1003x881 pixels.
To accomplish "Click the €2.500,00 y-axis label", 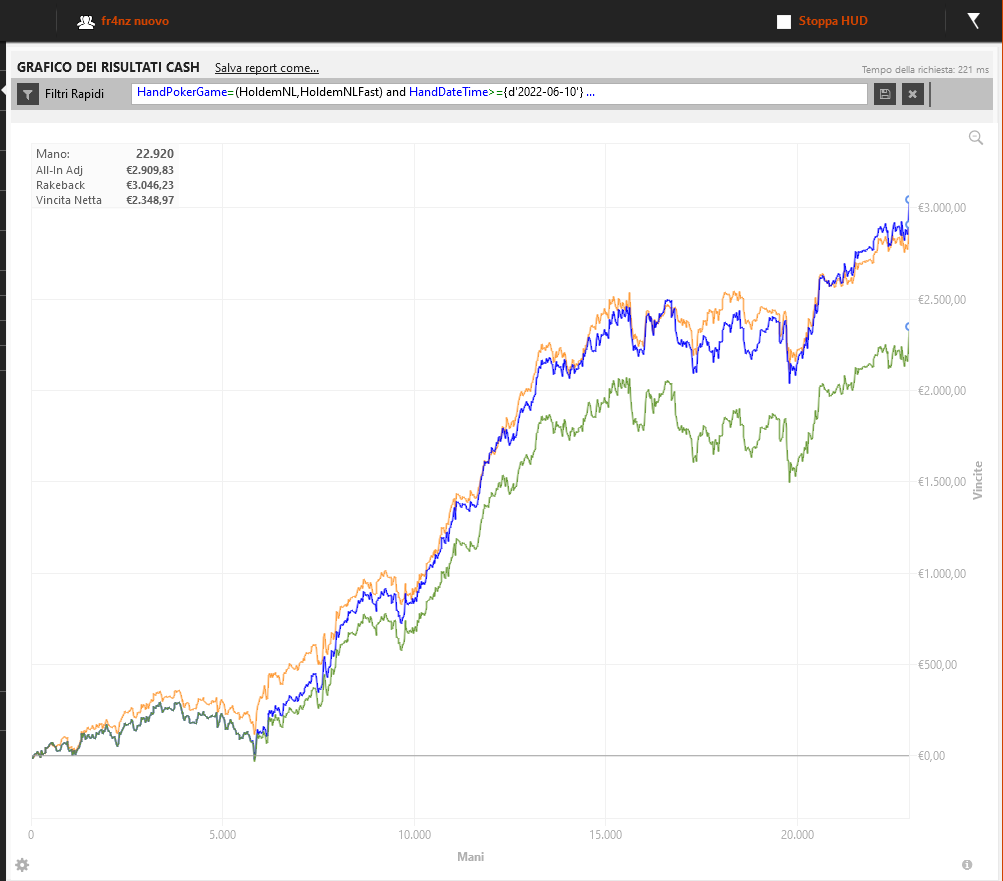I will pos(942,300).
